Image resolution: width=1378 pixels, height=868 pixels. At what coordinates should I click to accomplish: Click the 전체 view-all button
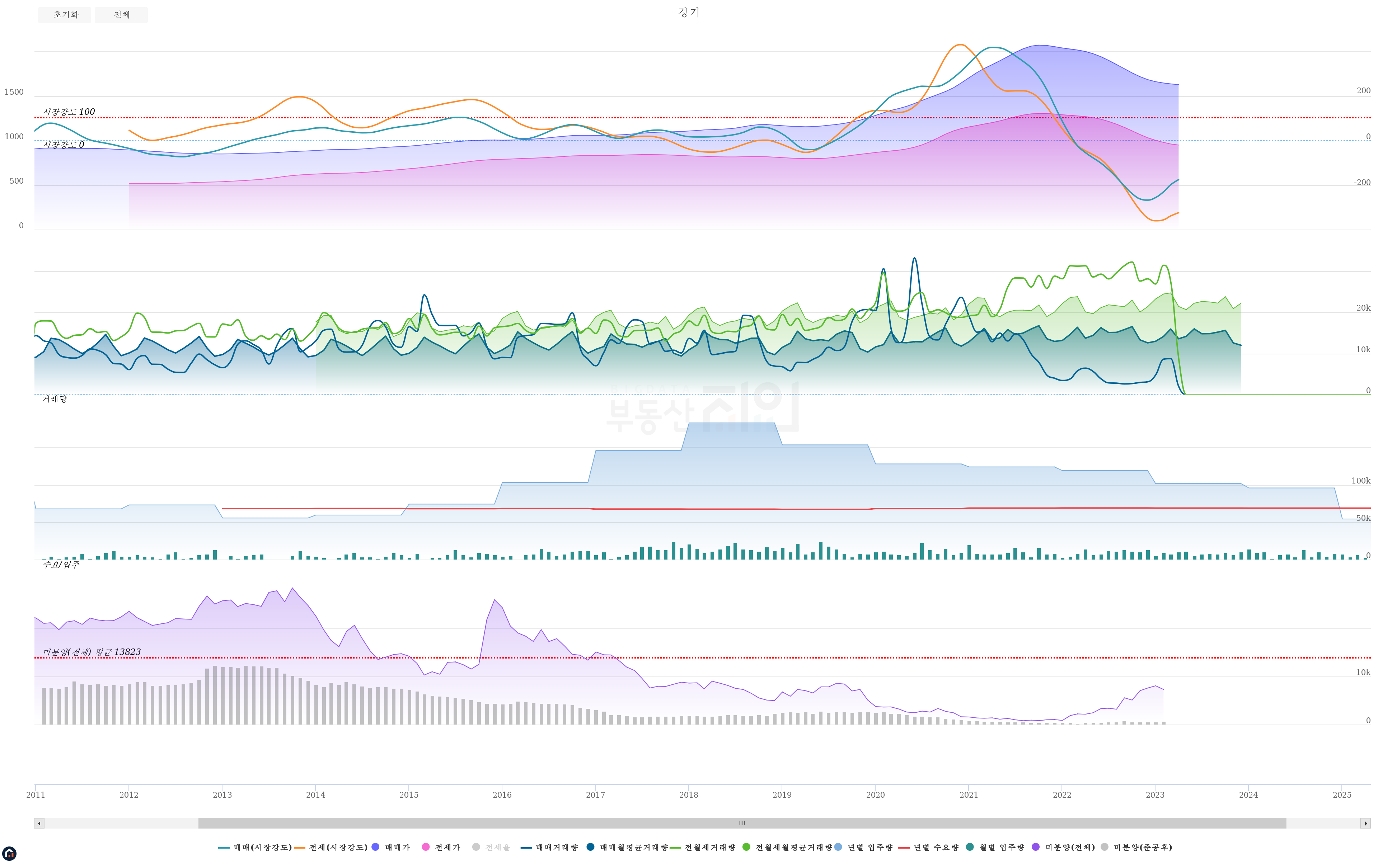(x=121, y=15)
